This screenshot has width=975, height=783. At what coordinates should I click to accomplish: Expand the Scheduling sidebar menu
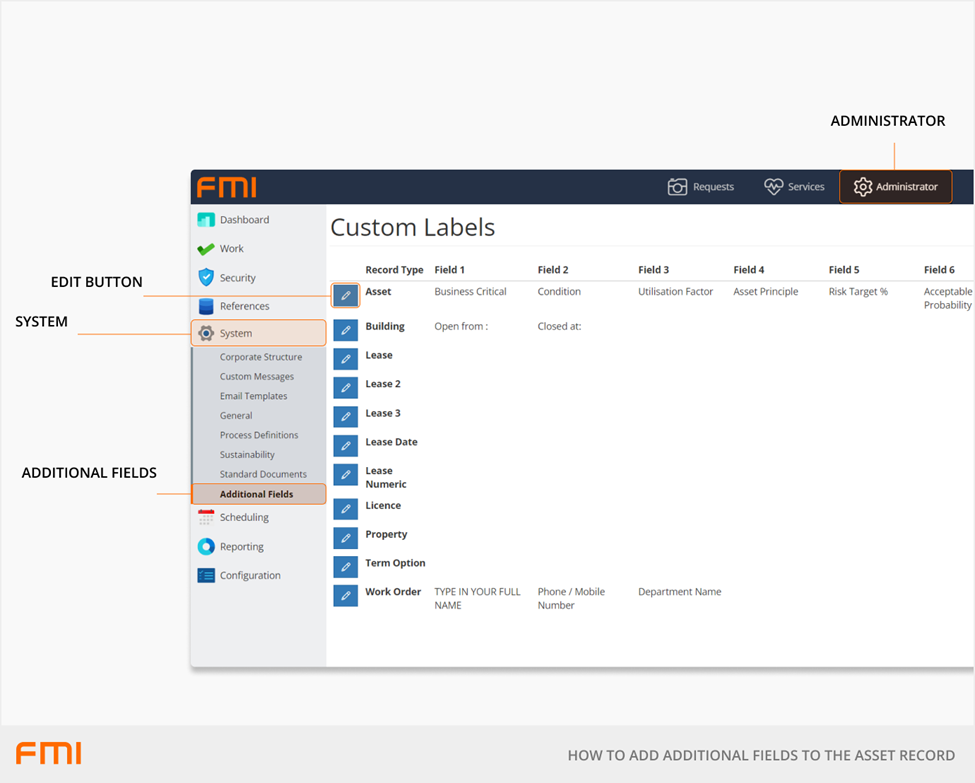coord(244,517)
